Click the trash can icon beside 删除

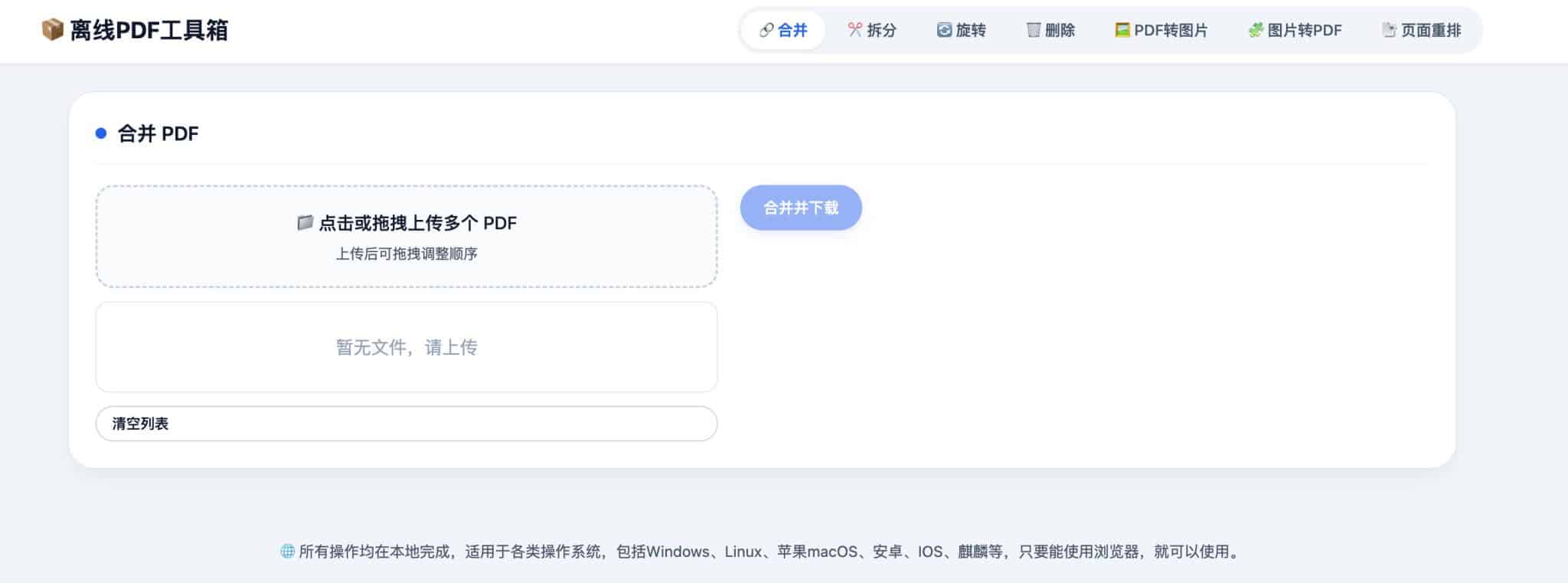pos(1034,30)
